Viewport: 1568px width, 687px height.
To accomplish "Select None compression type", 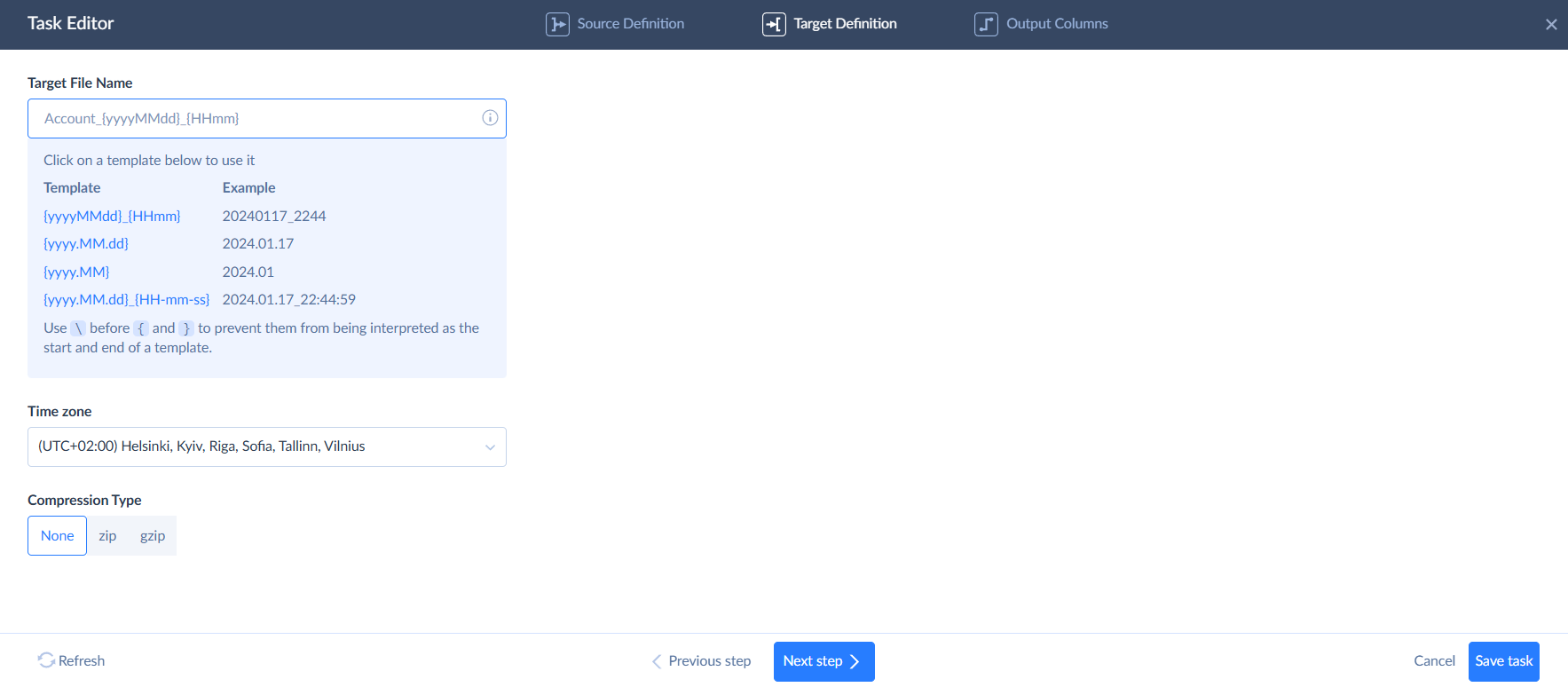I will [x=57, y=536].
